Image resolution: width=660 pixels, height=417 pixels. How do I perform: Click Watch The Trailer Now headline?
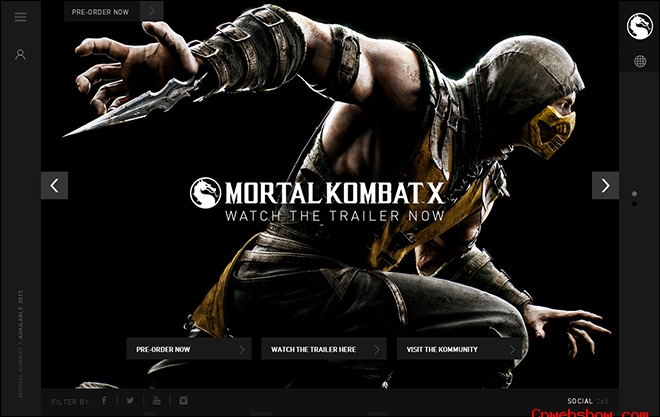tap(335, 216)
